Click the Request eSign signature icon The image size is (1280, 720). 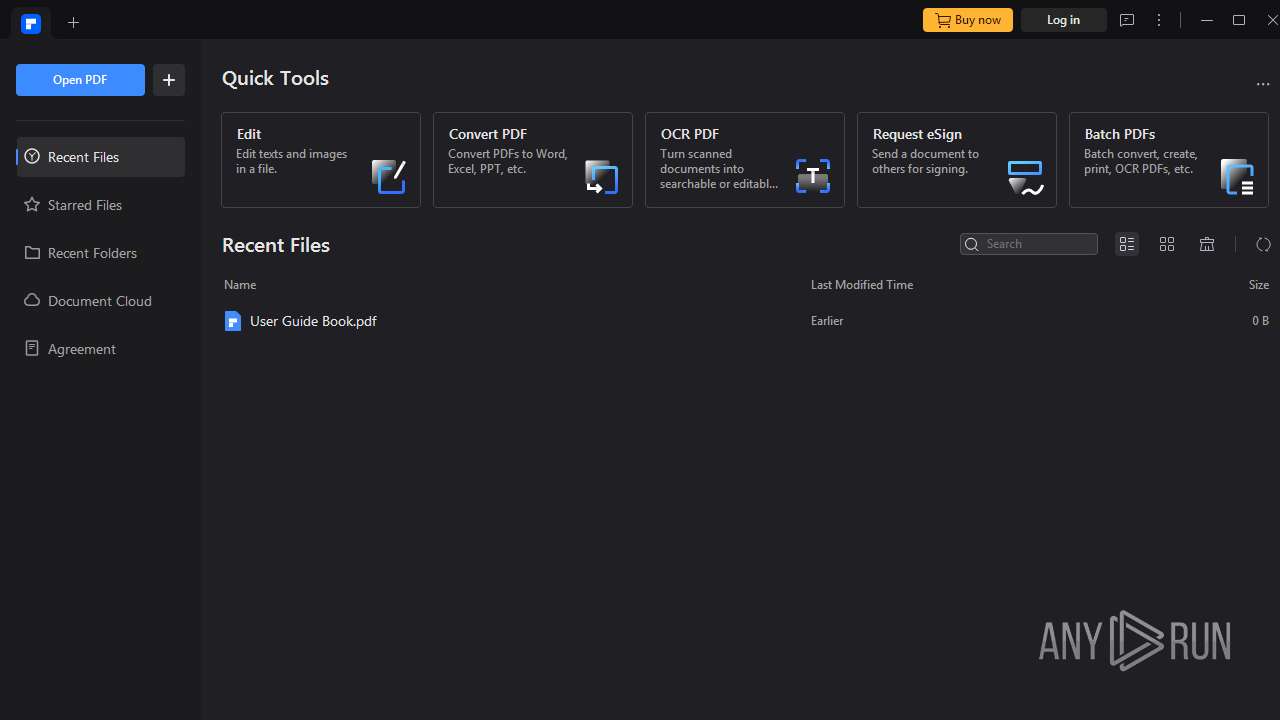[x=1025, y=177]
